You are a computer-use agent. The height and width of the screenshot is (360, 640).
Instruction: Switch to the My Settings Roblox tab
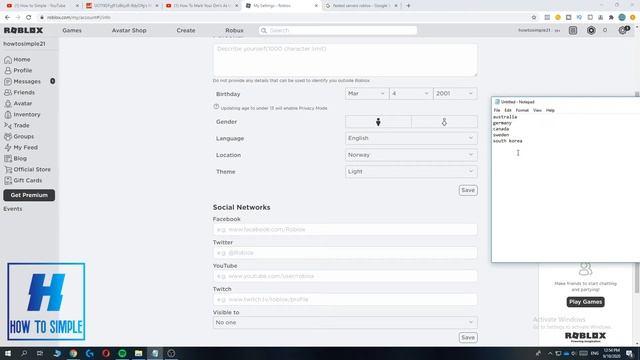[281, 6]
